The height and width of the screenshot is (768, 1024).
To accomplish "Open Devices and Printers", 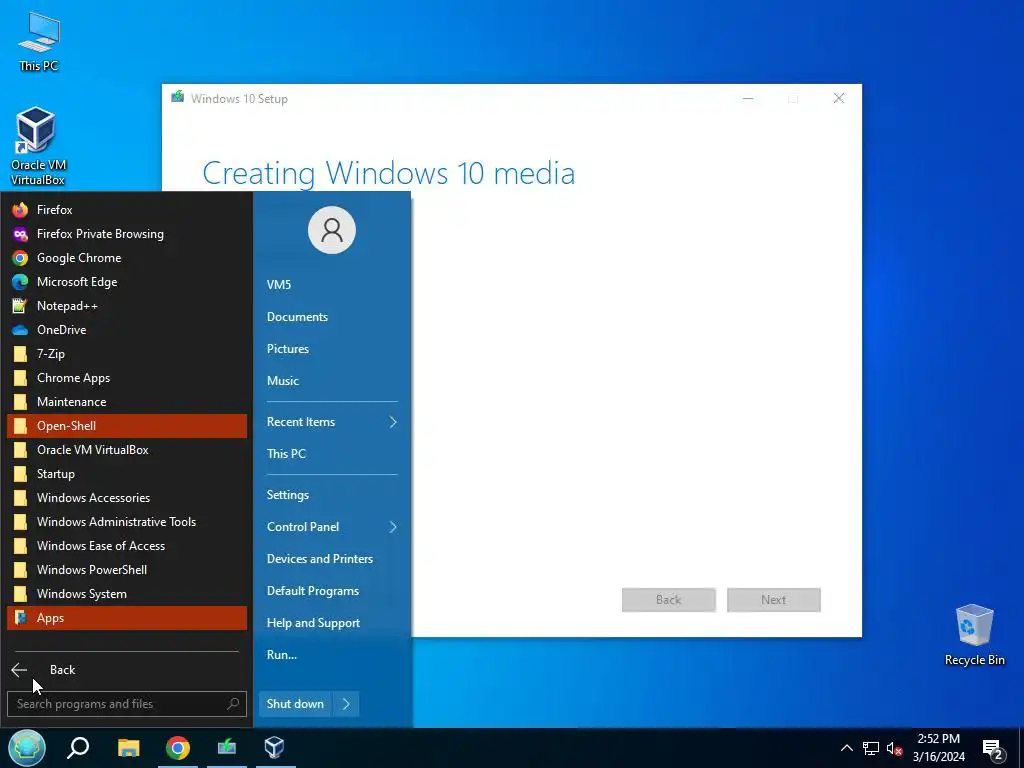I will point(332,559).
